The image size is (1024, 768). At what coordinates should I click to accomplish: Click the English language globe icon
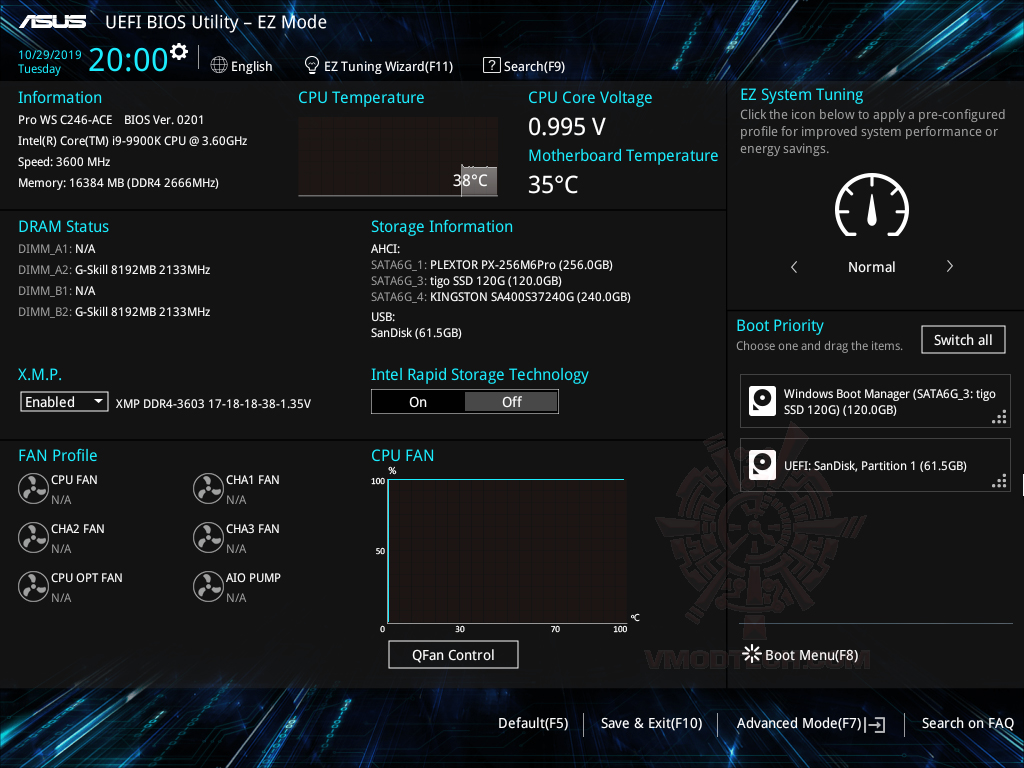coord(218,66)
